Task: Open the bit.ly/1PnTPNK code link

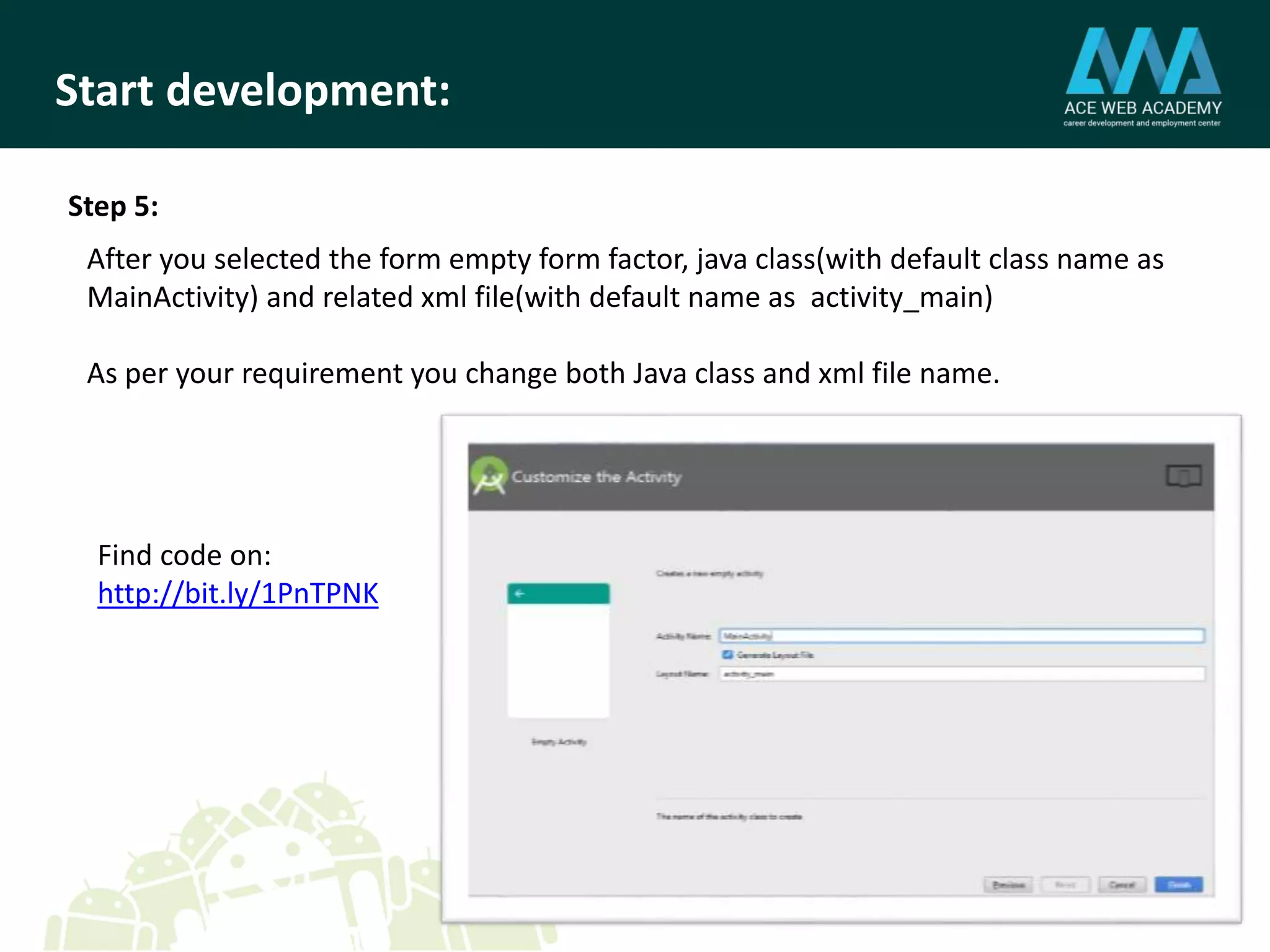Action: [x=238, y=594]
